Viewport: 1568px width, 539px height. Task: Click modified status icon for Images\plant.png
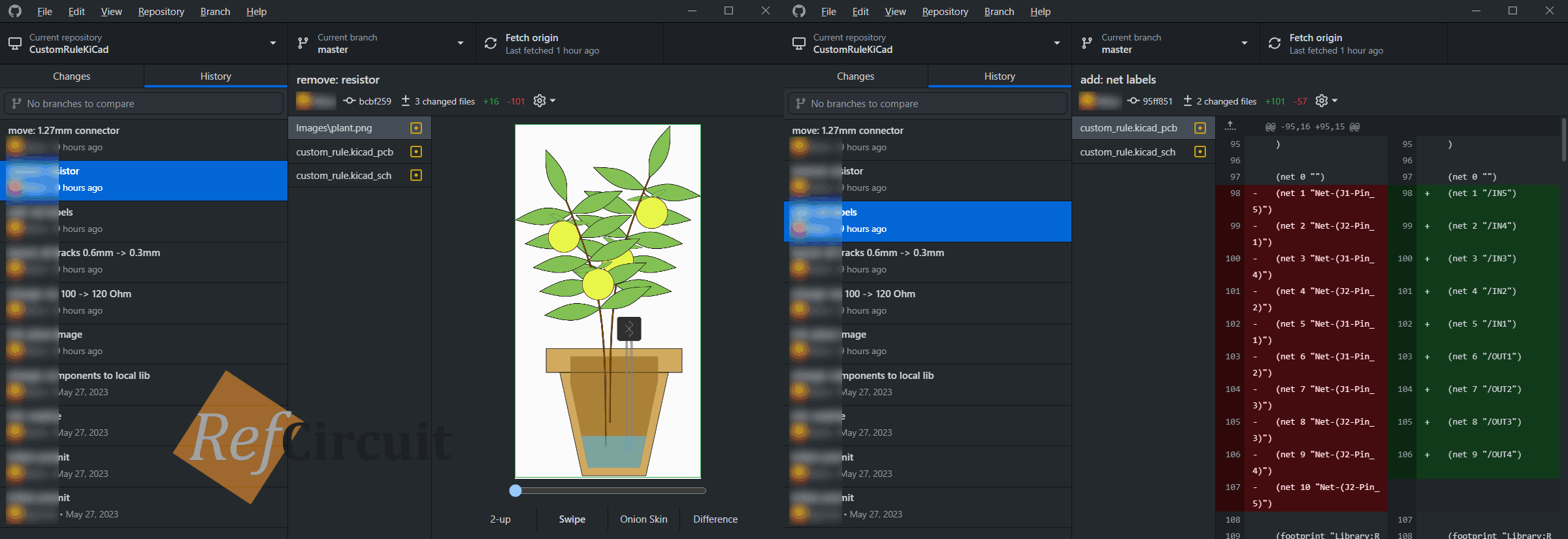(x=416, y=128)
